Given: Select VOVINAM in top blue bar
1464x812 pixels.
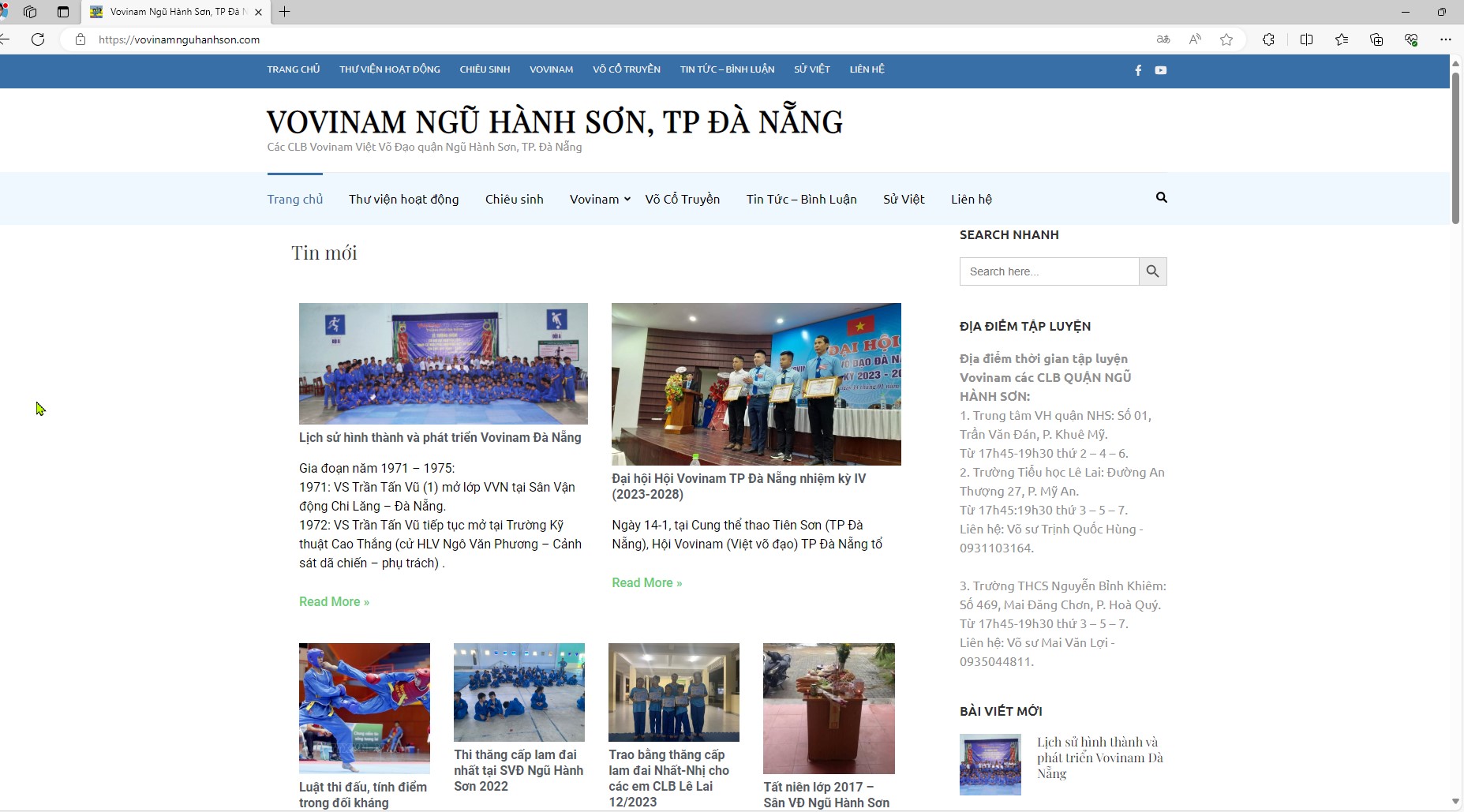Looking at the screenshot, I should (552, 69).
